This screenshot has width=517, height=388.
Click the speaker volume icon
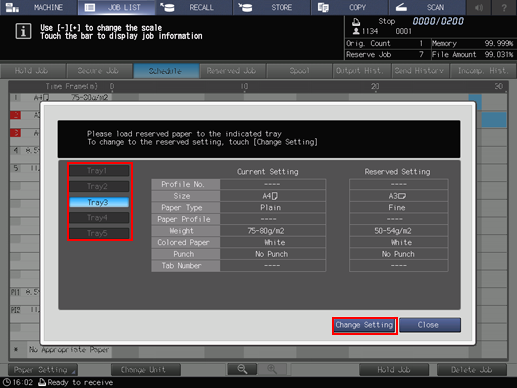[x=479, y=7]
